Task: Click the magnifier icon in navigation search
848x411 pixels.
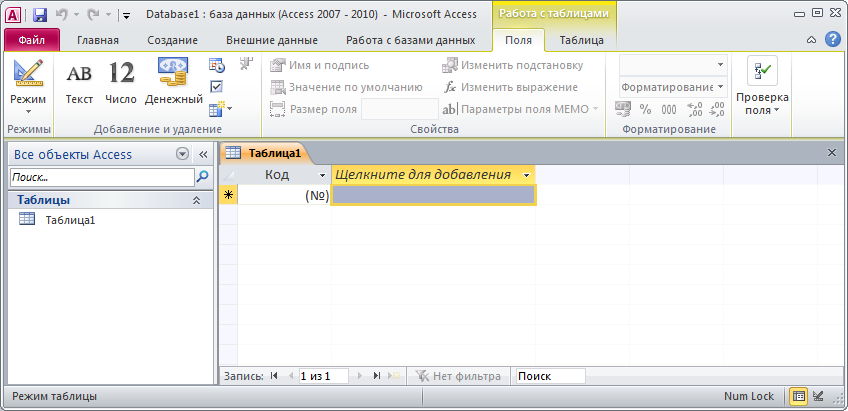Action: 202,176
